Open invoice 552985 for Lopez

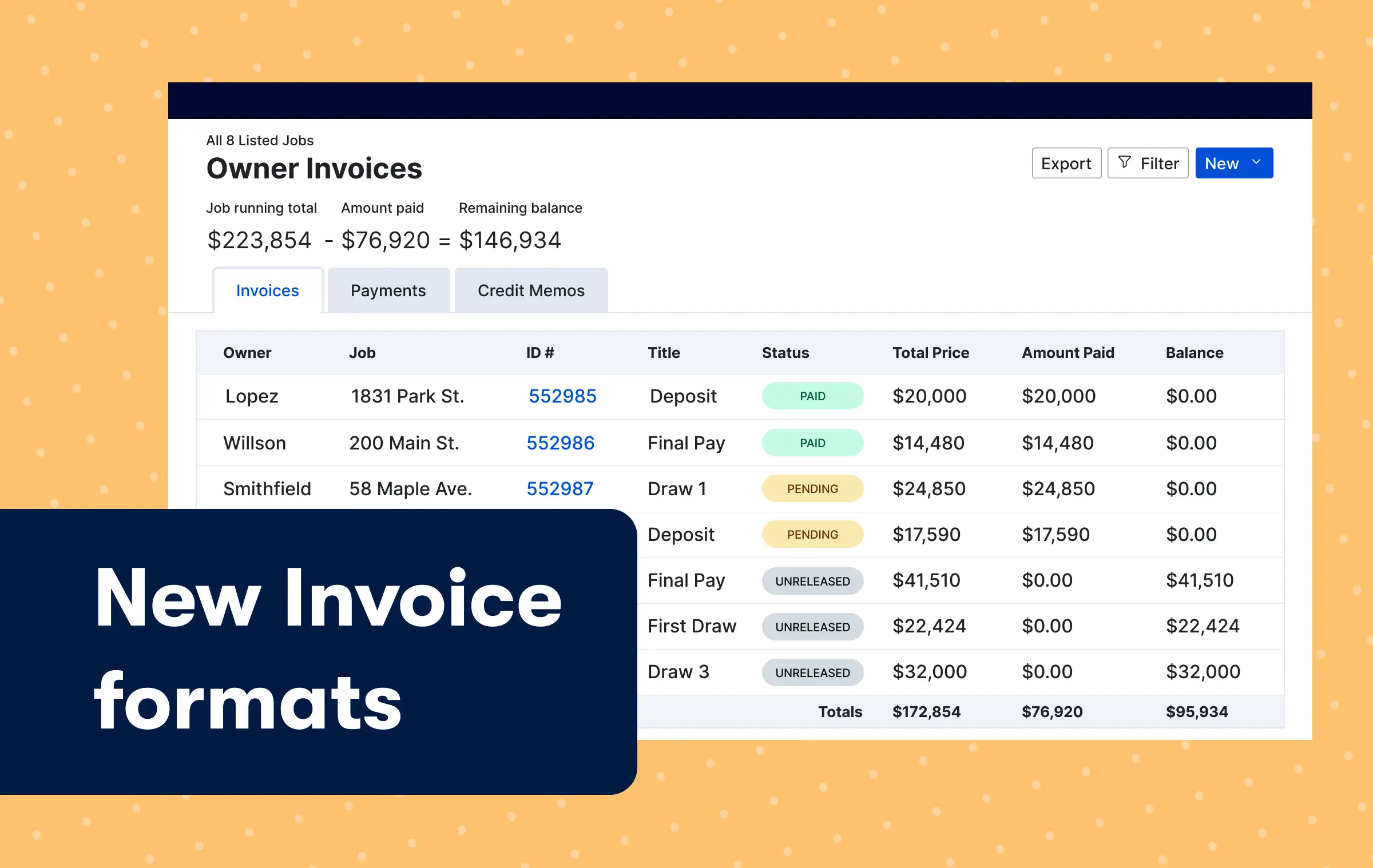562,396
